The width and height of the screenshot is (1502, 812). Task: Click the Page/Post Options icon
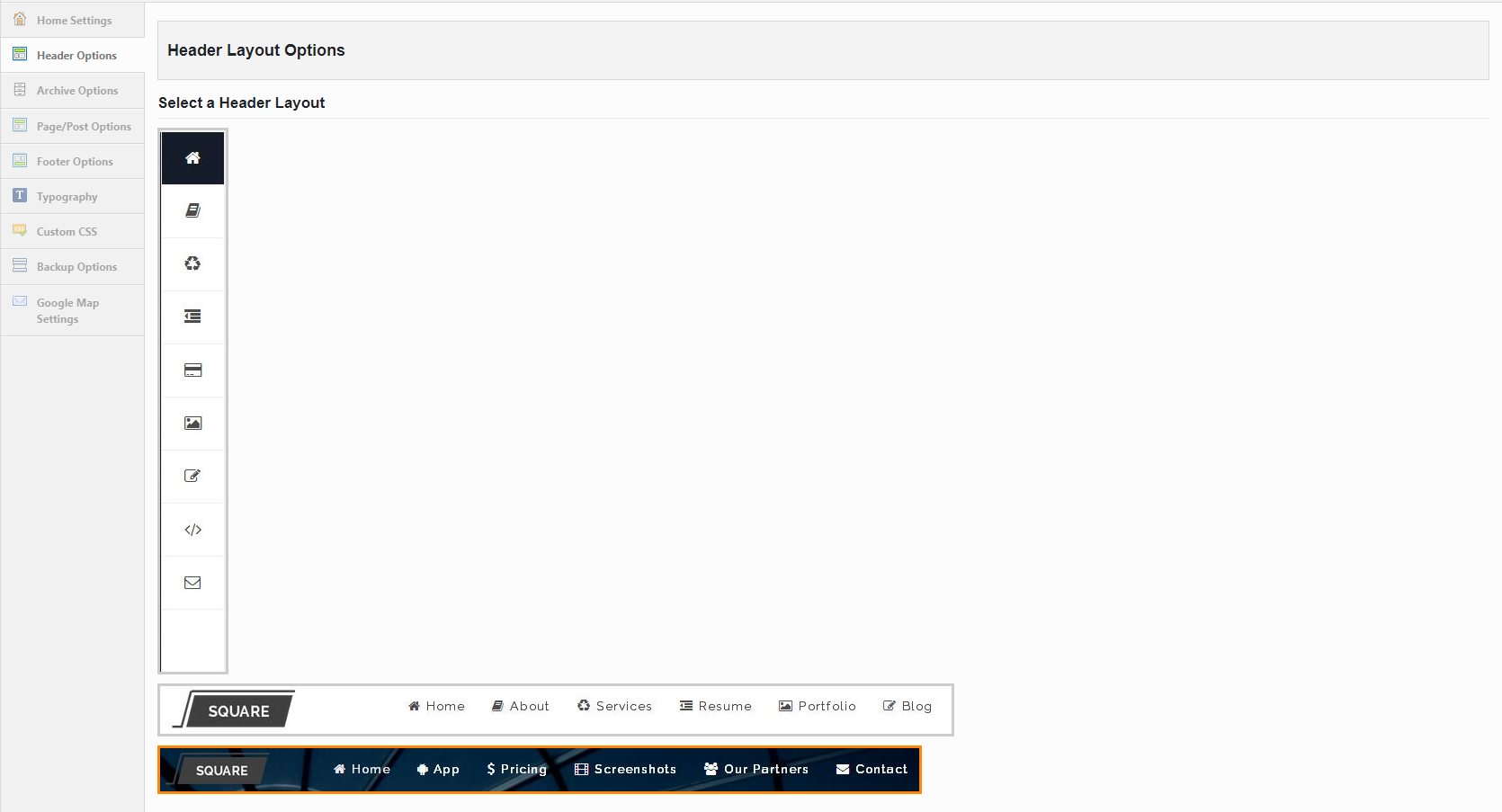coord(20,125)
